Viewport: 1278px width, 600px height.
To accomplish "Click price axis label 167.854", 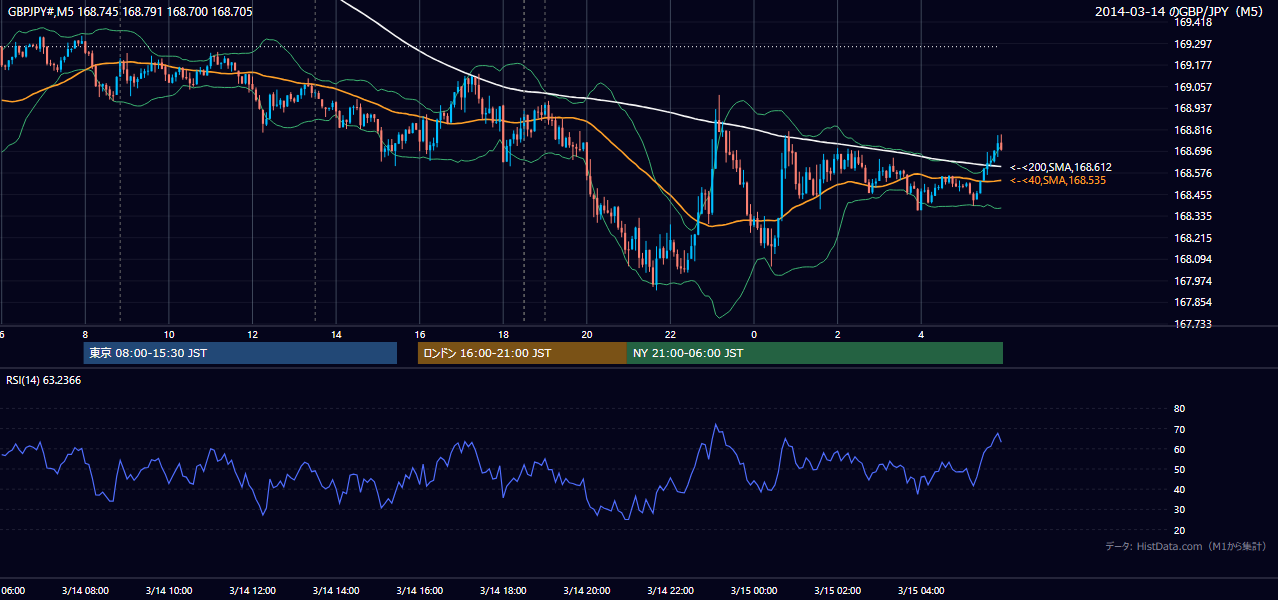I will pos(1193,302).
